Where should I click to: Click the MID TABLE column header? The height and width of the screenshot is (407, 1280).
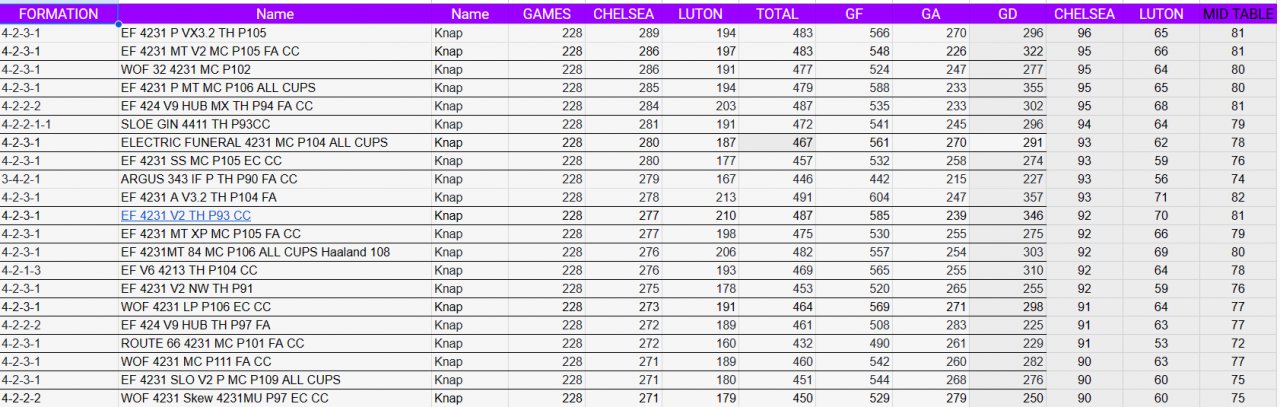pyautogui.click(x=1238, y=14)
